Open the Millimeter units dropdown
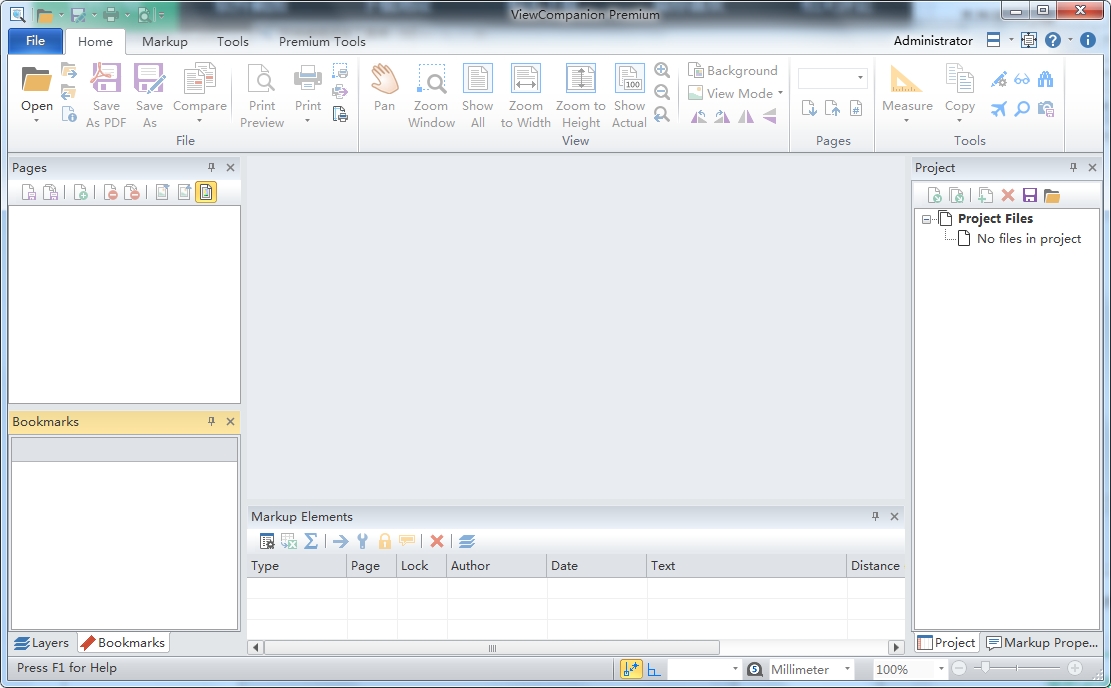The image size is (1111, 688). tap(847, 669)
